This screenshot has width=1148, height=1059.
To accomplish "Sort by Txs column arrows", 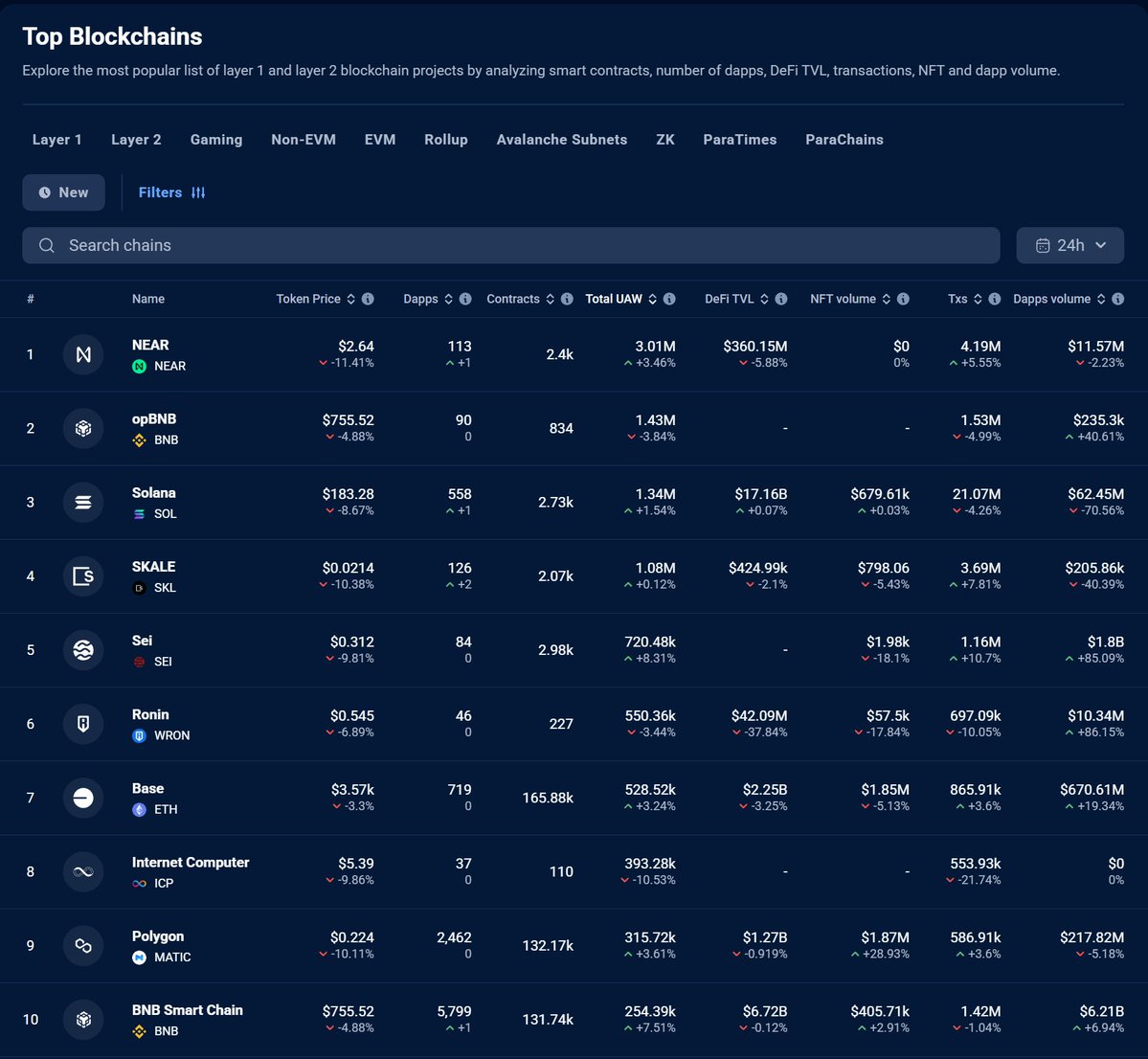I will coord(979,299).
